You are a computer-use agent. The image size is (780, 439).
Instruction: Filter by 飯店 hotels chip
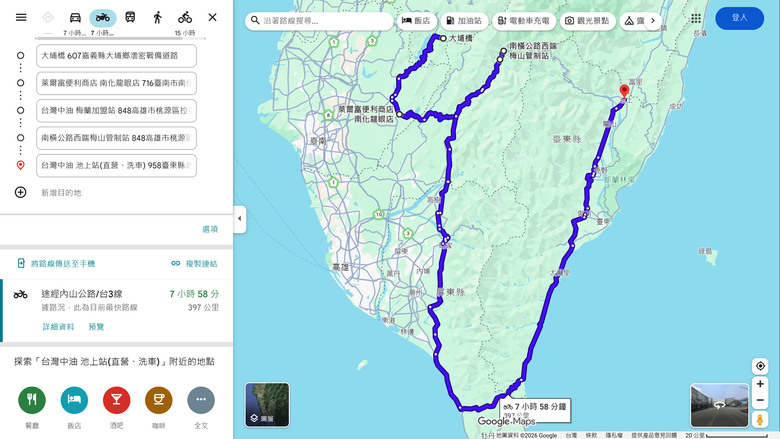416,21
